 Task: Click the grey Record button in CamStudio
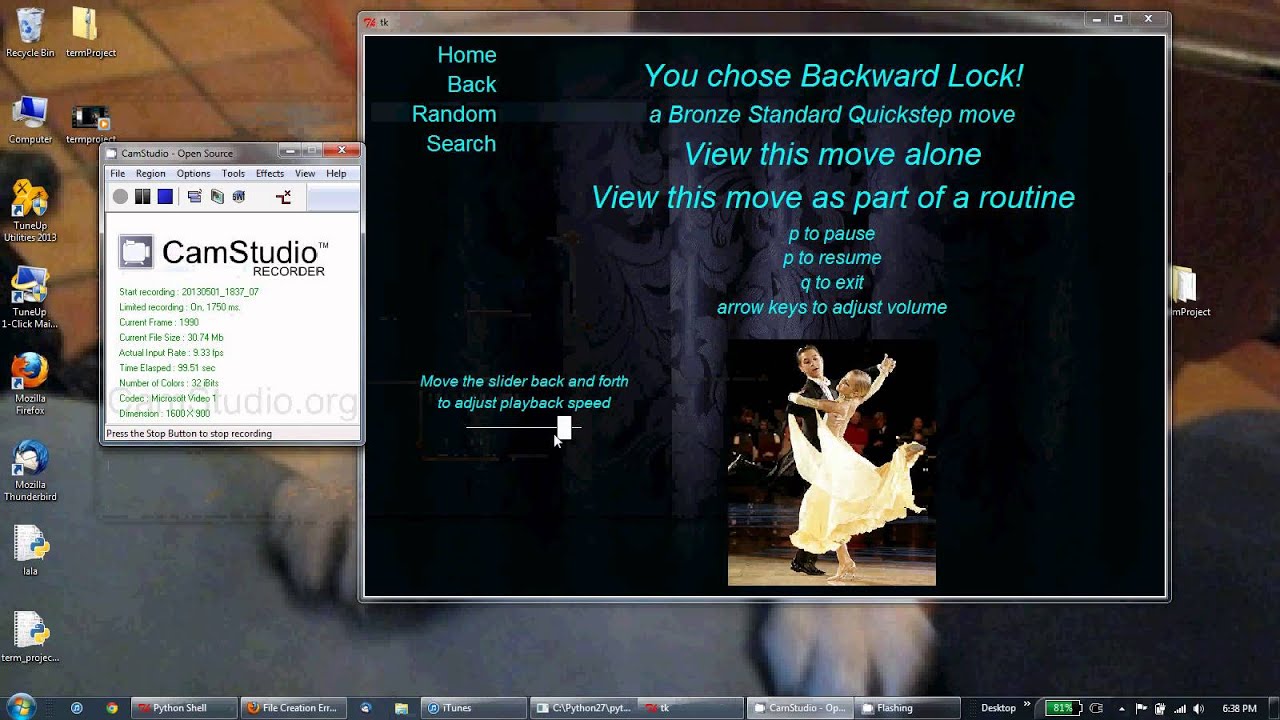point(120,197)
